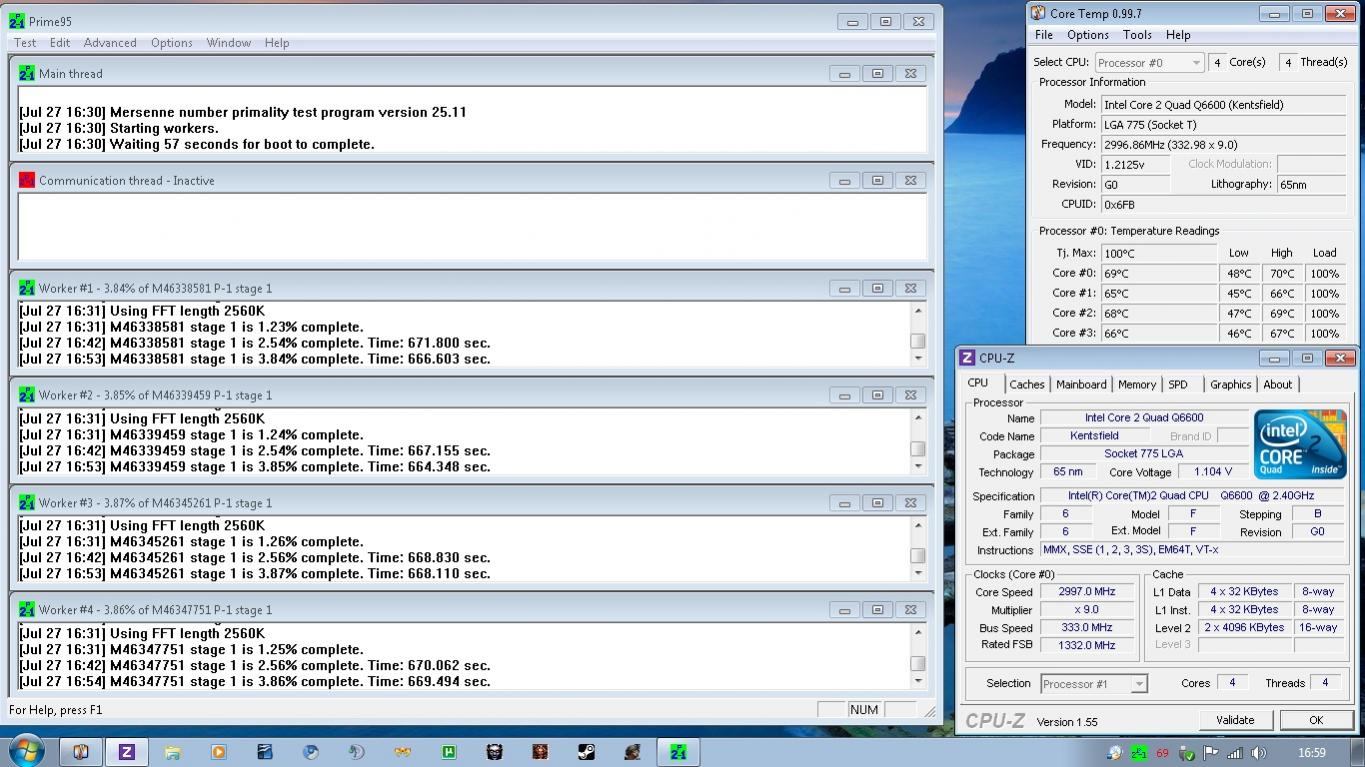This screenshot has width=1365, height=767.
Task: Open uTorrent from the taskbar
Action: click(449, 752)
